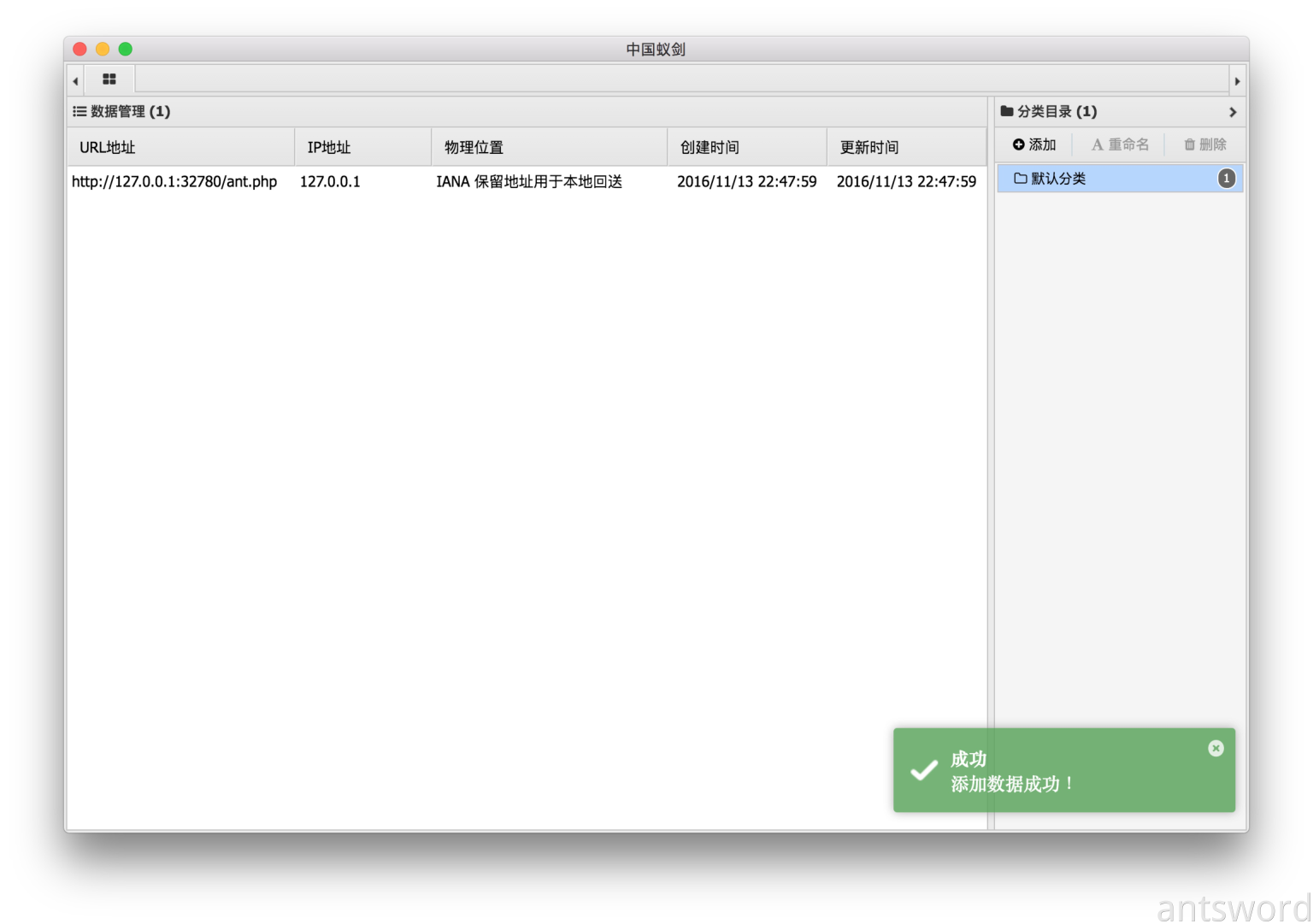Click the 重命名 rename category button
The image size is (1313, 924).
point(1120,144)
